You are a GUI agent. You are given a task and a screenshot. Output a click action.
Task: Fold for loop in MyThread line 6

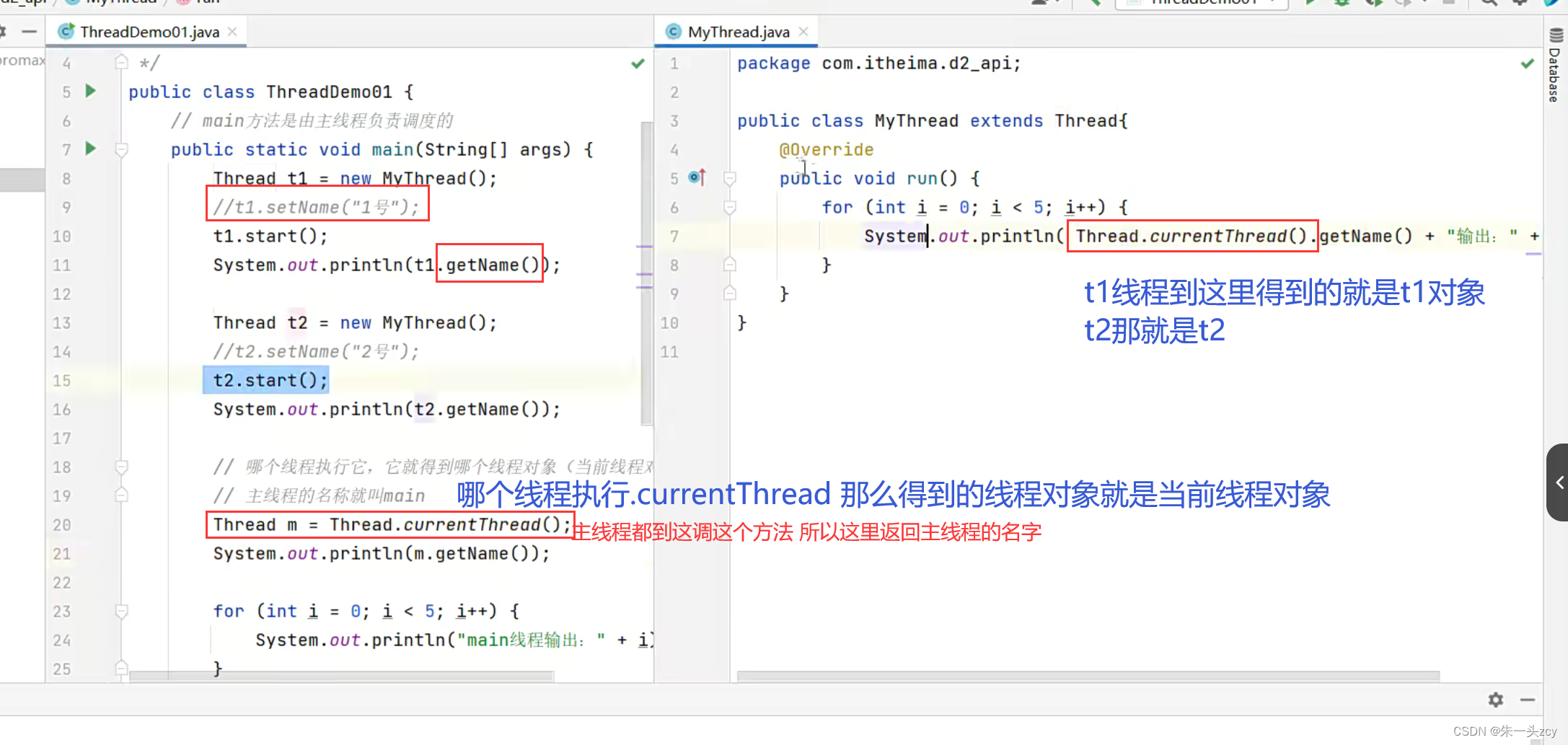click(x=730, y=207)
